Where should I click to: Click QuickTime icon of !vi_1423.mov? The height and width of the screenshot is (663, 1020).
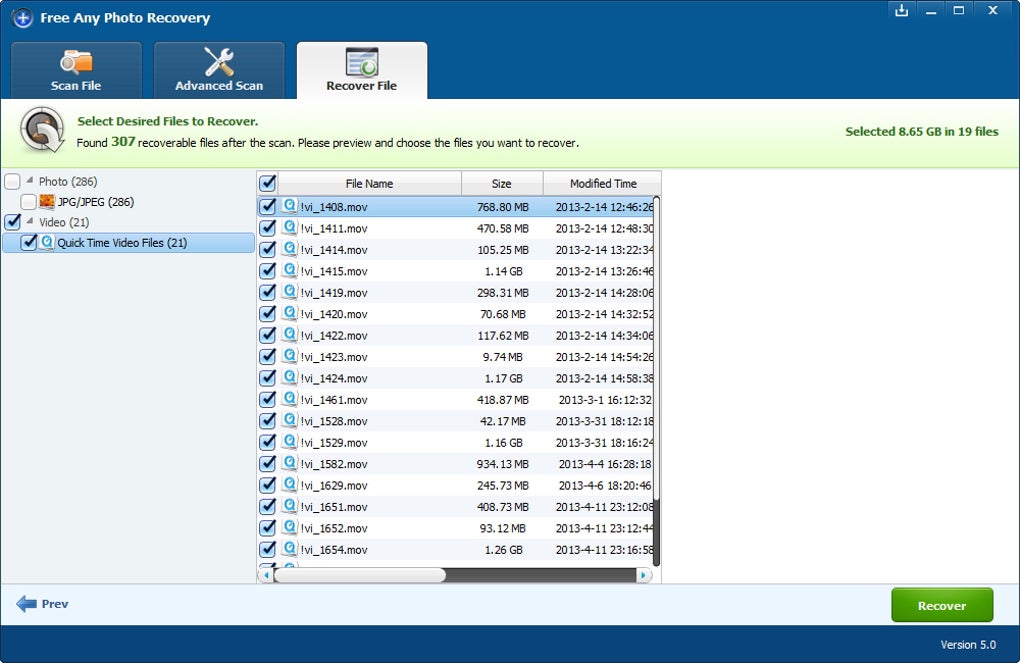coord(289,356)
